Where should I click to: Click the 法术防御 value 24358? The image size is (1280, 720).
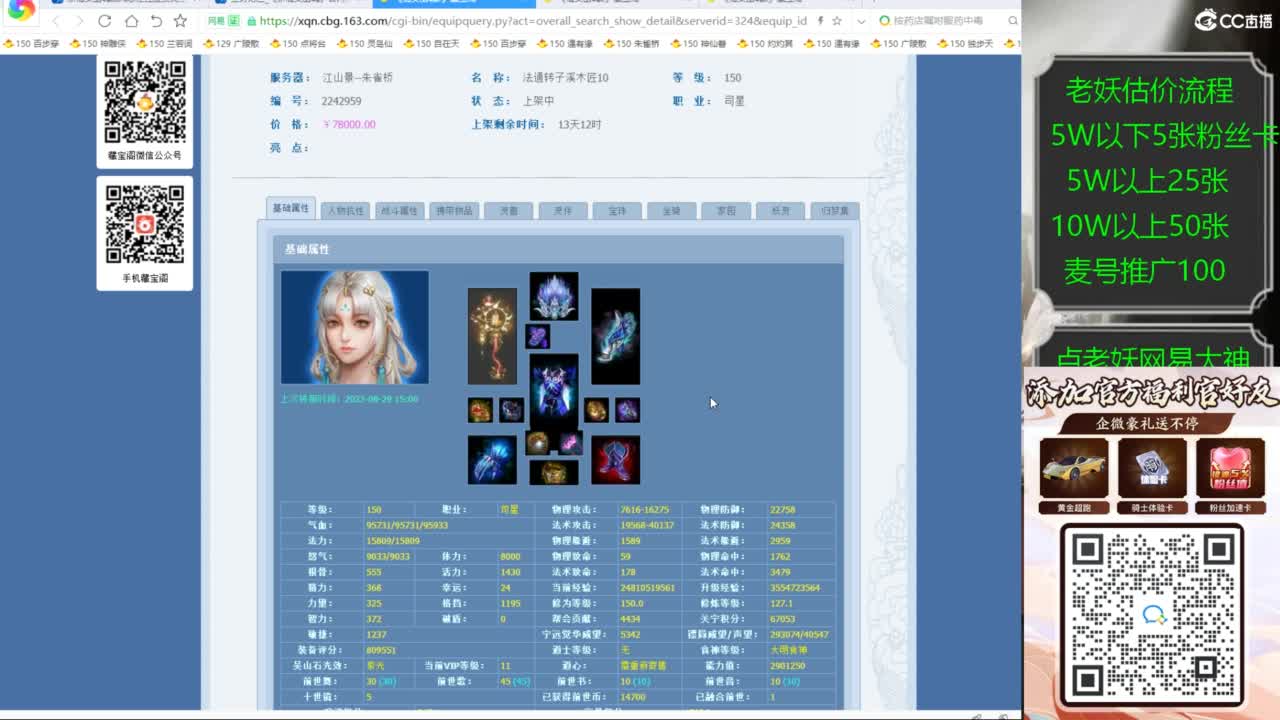coord(782,525)
